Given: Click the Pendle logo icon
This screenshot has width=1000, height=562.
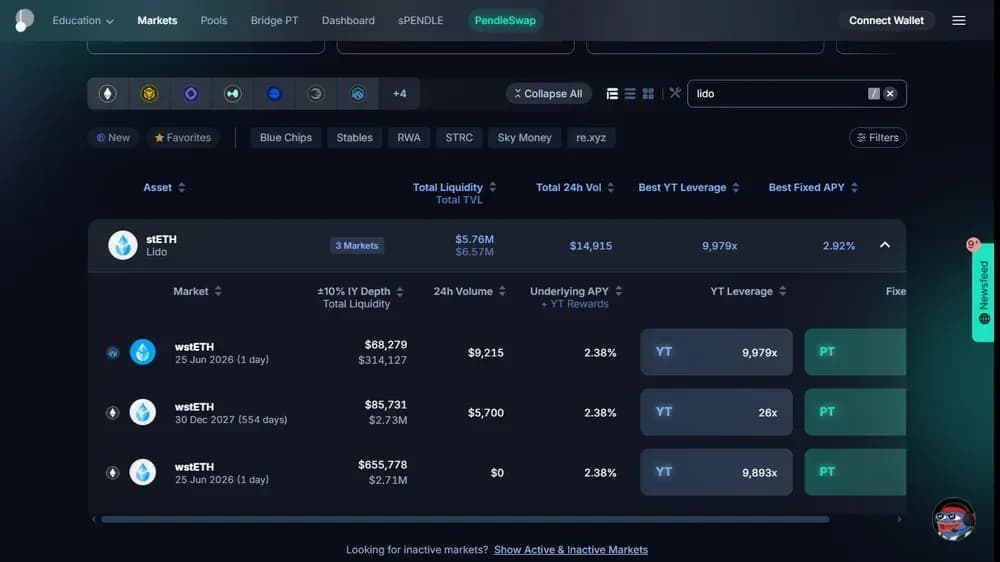Looking at the screenshot, I should pos(24,20).
